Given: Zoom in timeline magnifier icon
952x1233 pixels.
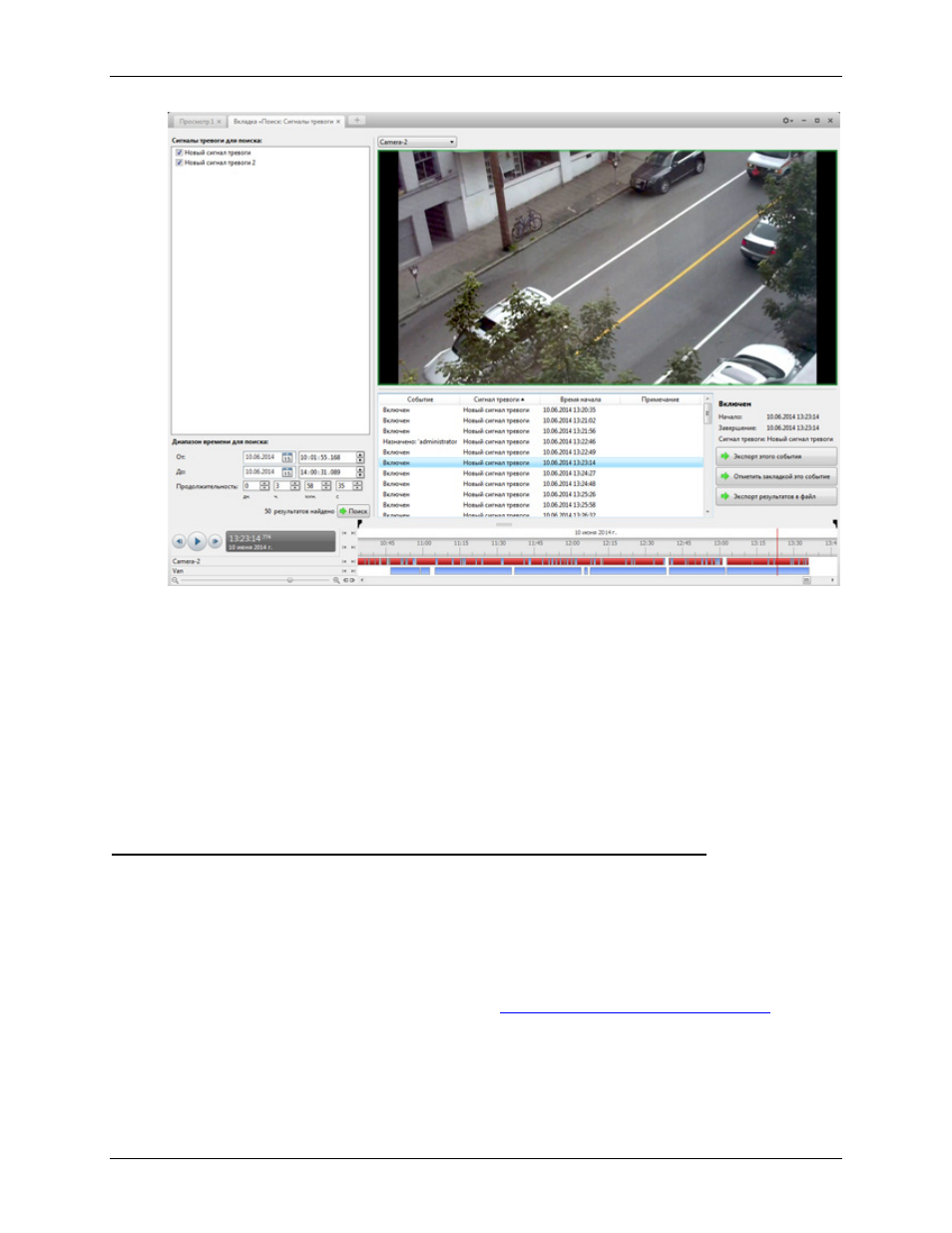Looking at the screenshot, I should pyautogui.click(x=336, y=580).
